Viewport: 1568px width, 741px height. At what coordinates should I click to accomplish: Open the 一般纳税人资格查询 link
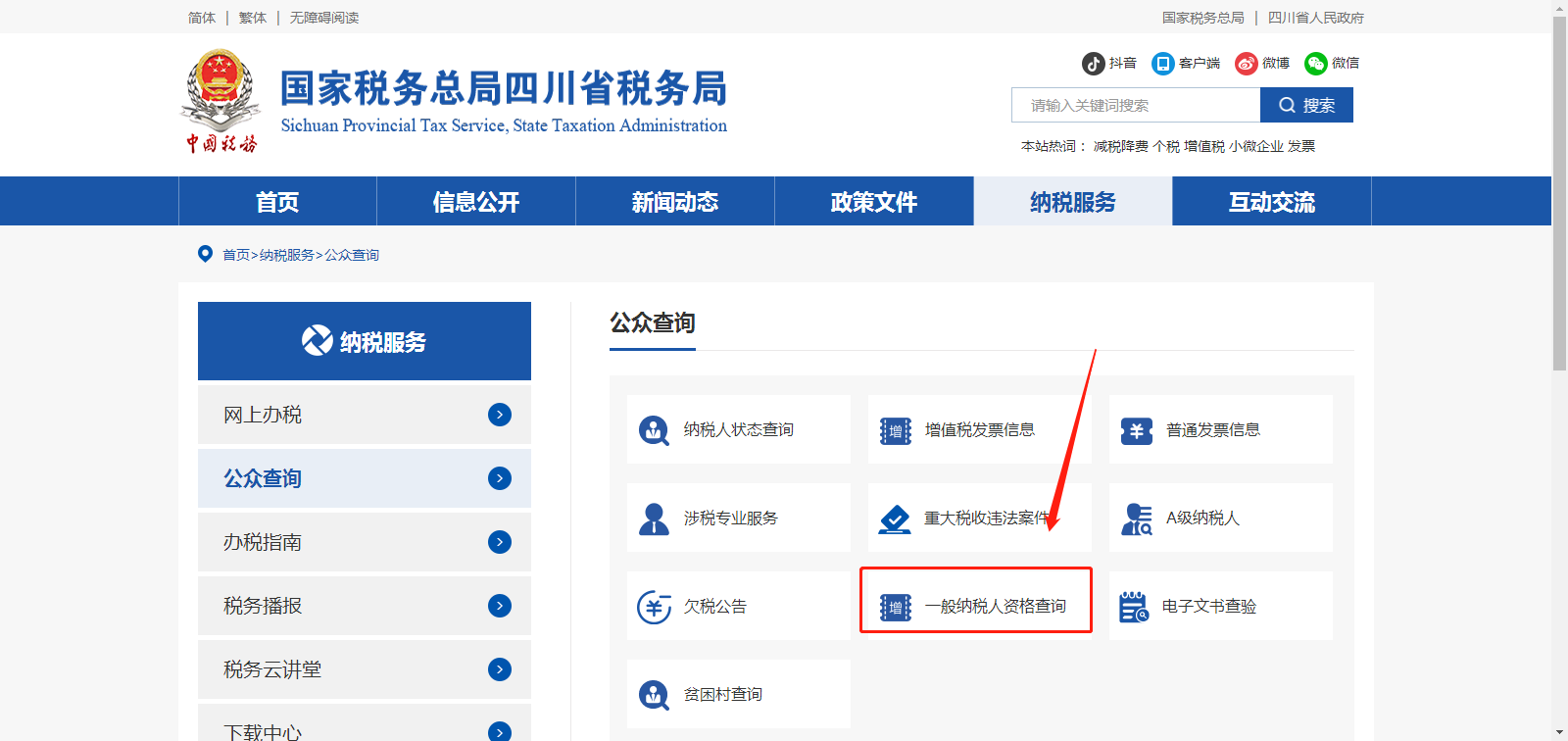(995, 607)
